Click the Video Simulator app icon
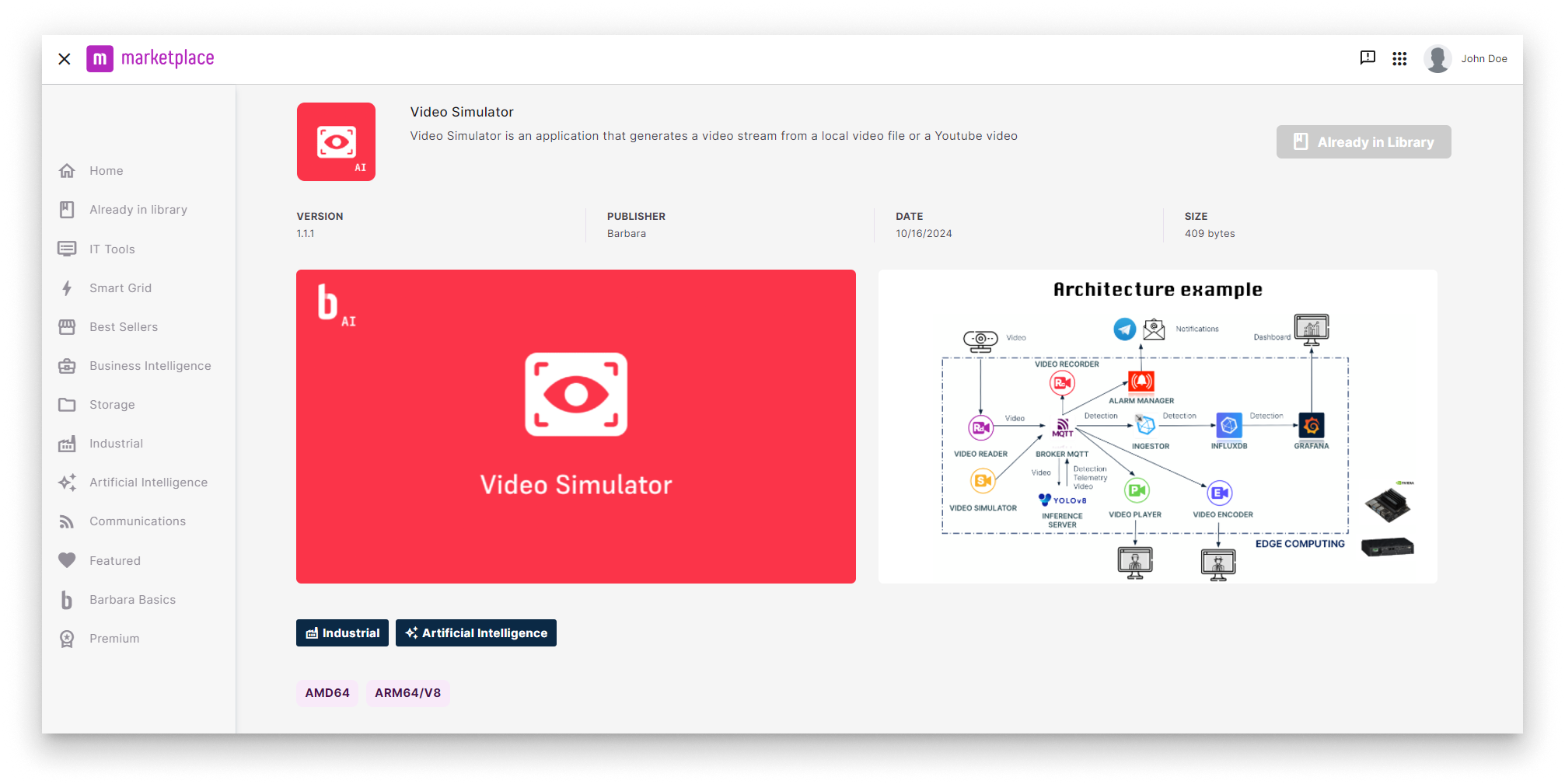The height and width of the screenshot is (784, 1565). pyautogui.click(x=336, y=142)
